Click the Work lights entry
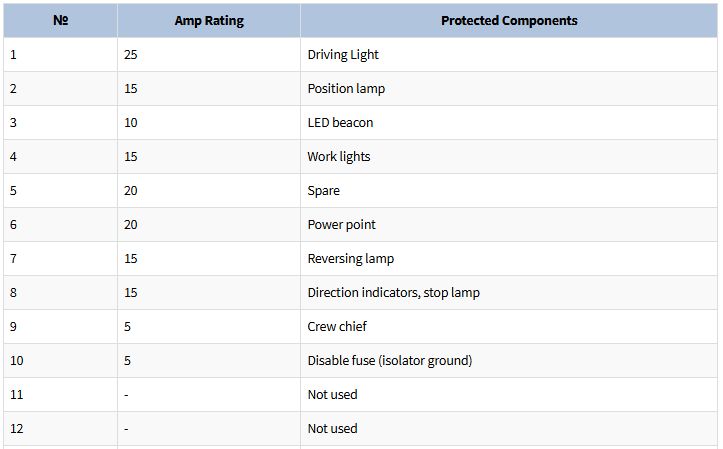The image size is (723, 449). click(339, 157)
